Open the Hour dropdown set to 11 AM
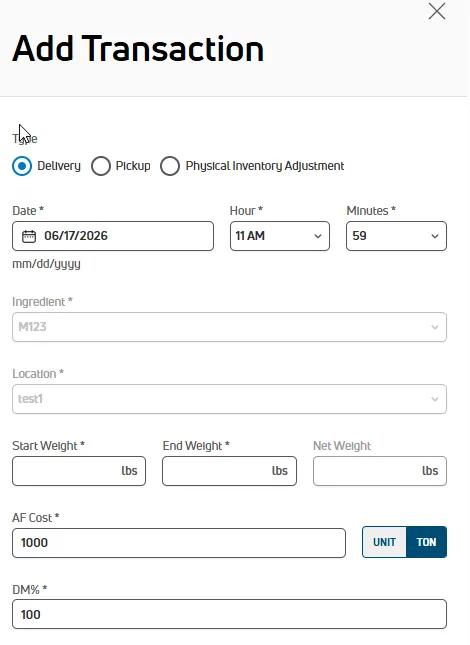The height and width of the screenshot is (645, 470). [x=280, y=236]
